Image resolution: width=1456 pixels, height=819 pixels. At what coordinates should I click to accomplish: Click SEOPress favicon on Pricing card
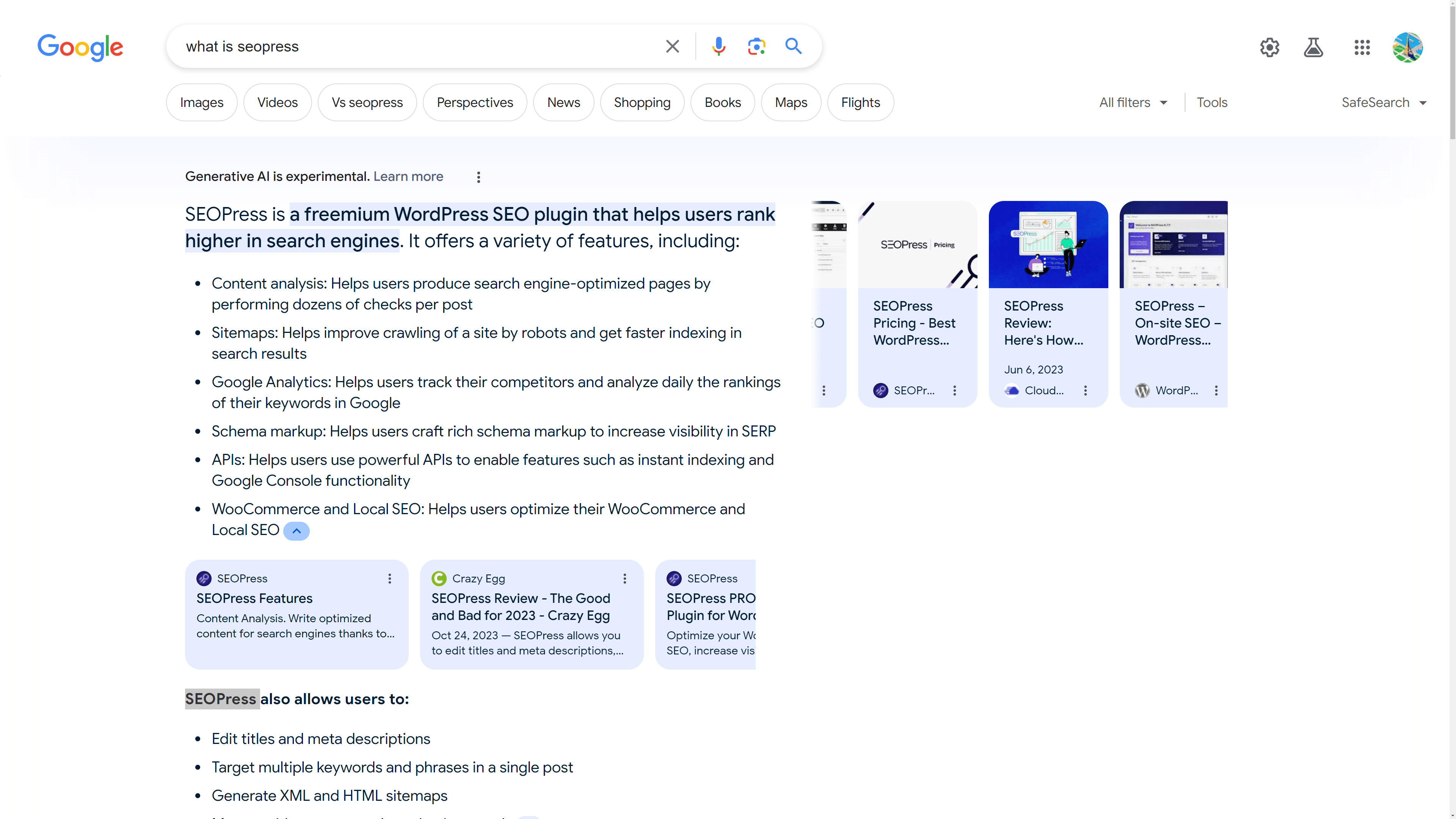[880, 391]
